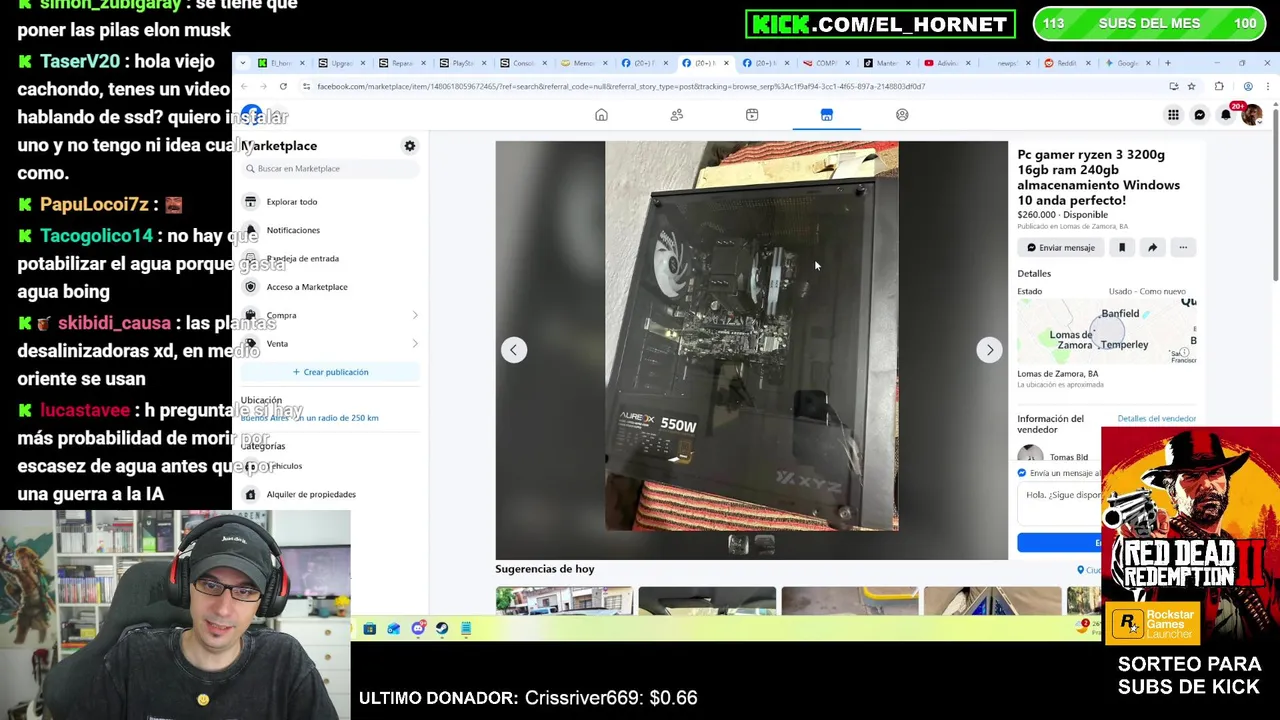The image size is (1280, 720).
Task: Show next listing photo arrow
Action: [x=989, y=350]
